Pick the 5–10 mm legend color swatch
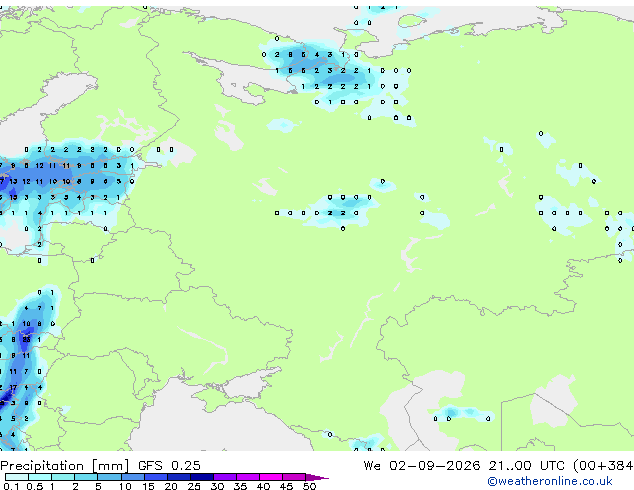The image size is (634, 490). [109, 477]
